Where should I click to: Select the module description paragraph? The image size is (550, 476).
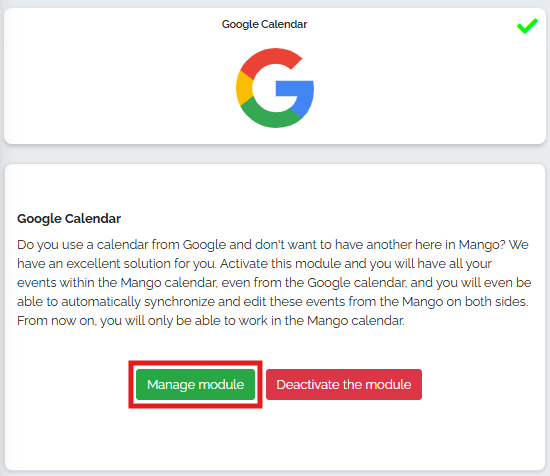coord(274,282)
